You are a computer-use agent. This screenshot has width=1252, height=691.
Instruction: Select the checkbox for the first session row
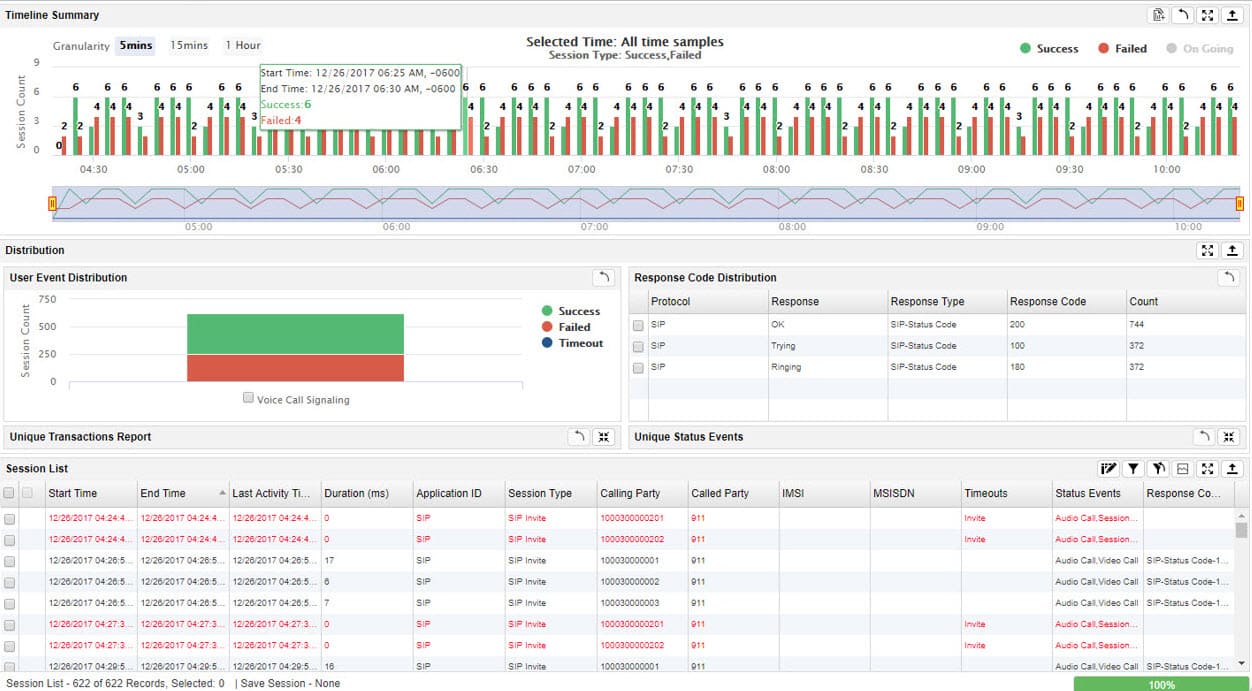tap(10, 518)
